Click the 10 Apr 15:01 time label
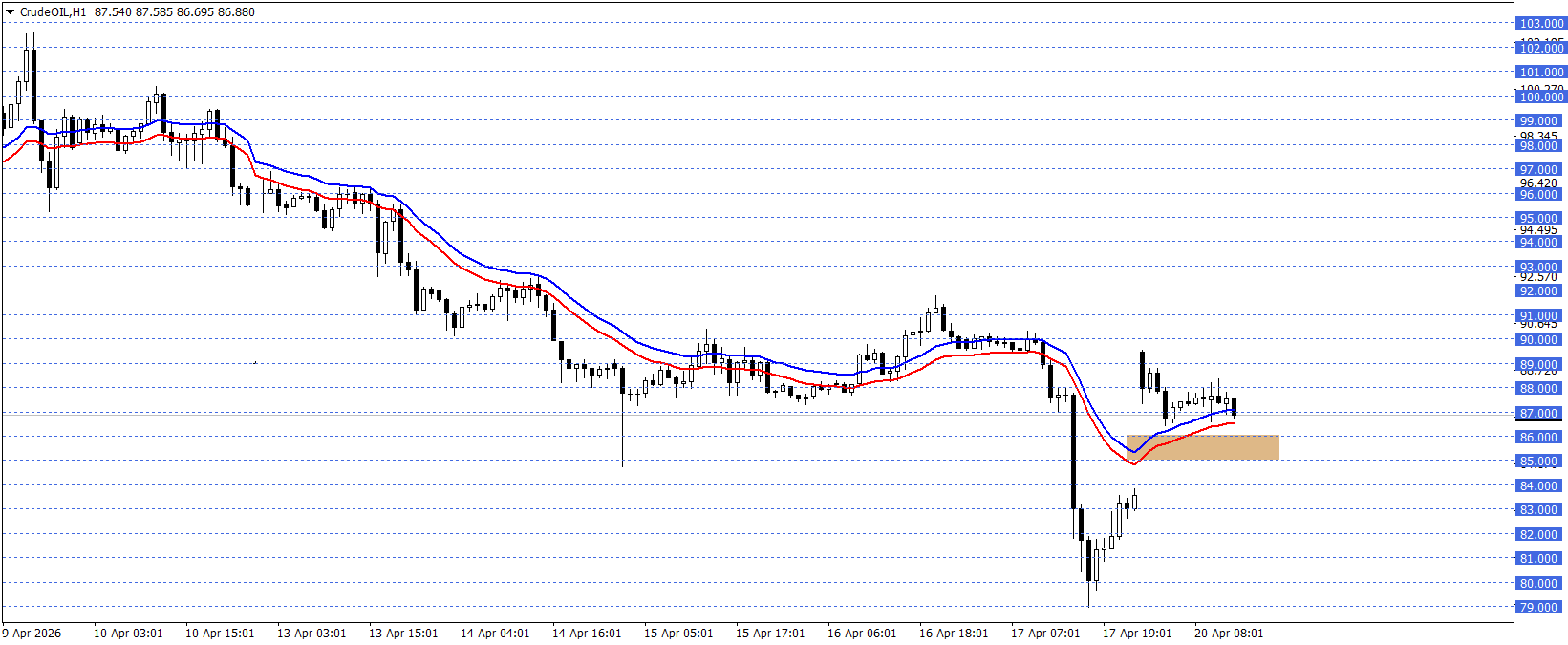This screenshot has height=645, width=1568. pos(220,634)
